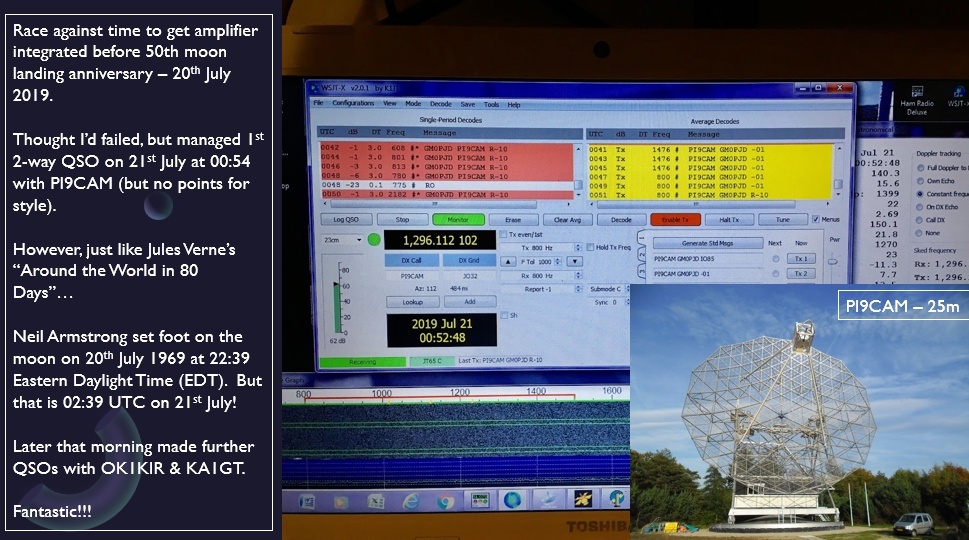Select Own Echo Doppler option

point(920,181)
